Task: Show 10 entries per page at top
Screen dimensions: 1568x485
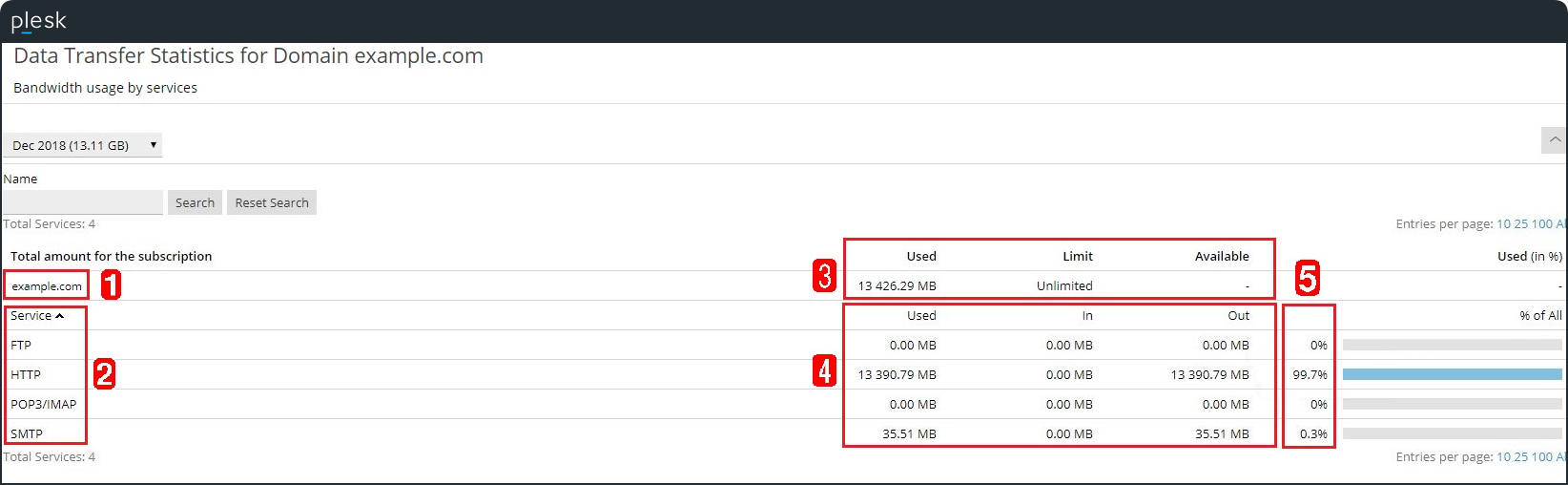Action: 1503,224
